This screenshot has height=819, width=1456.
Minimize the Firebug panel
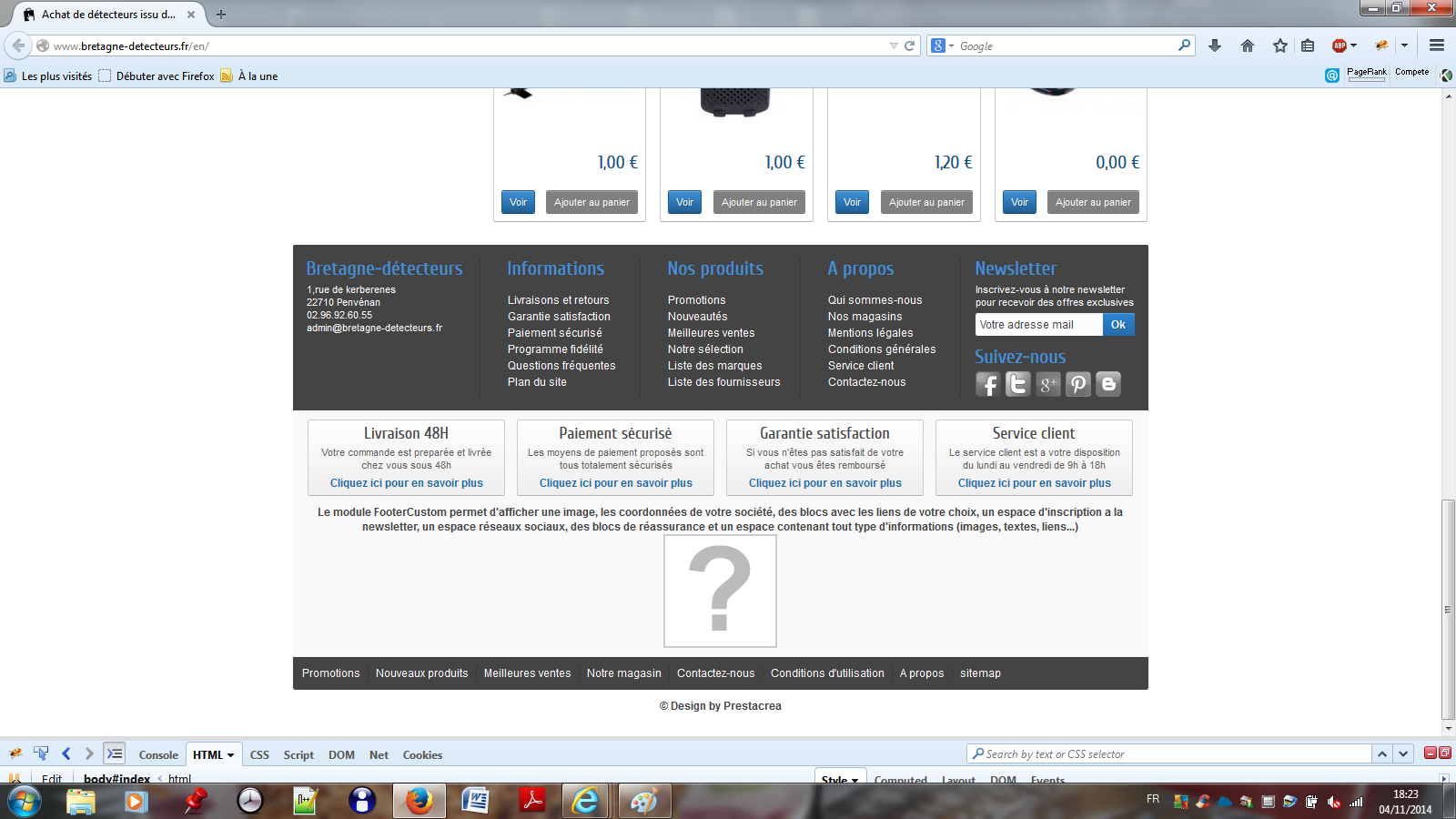tap(1430, 753)
